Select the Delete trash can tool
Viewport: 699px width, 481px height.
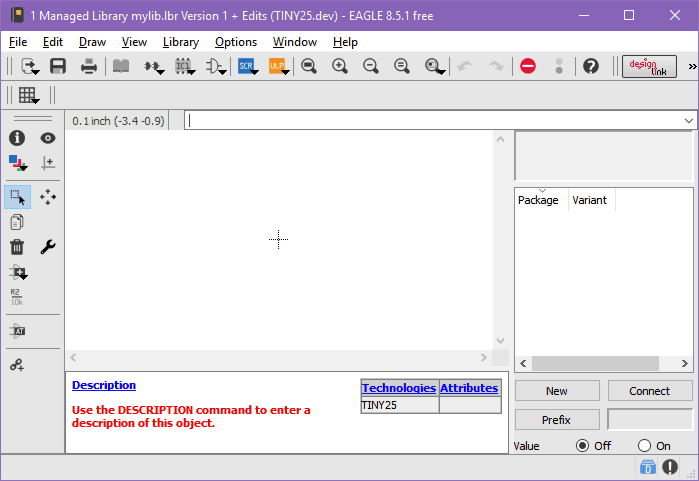click(17, 247)
